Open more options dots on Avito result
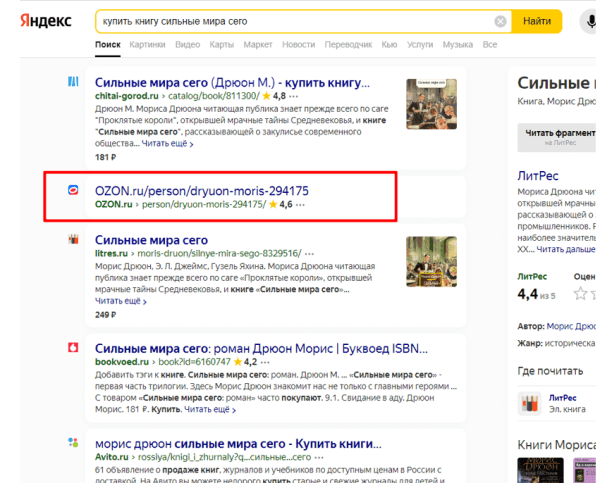The width and height of the screenshot is (600, 483). pyautogui.click(x=319, y=457)
